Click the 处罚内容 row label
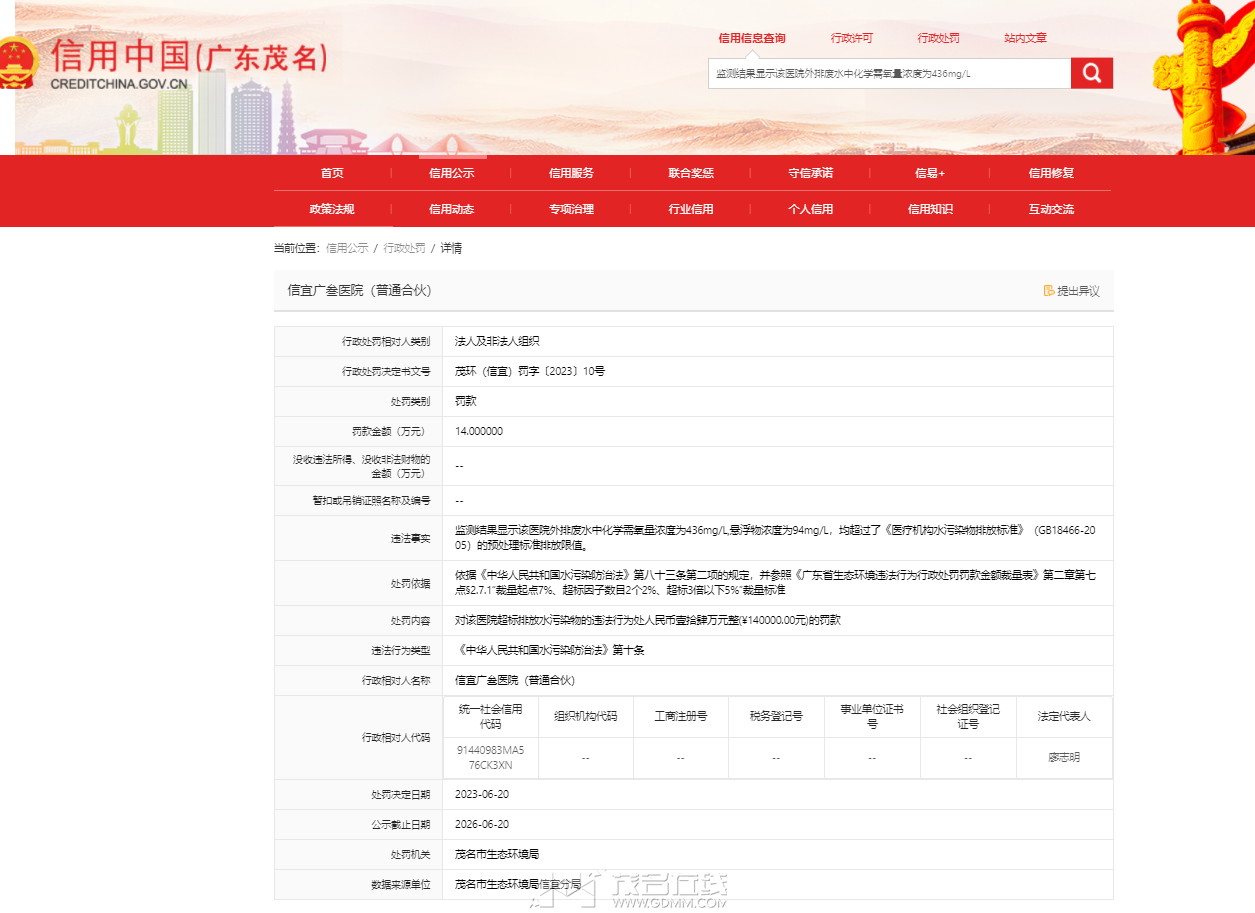The width and height of the screenshot is (1255, 913). pyautogui.click(x=410, y=620)
